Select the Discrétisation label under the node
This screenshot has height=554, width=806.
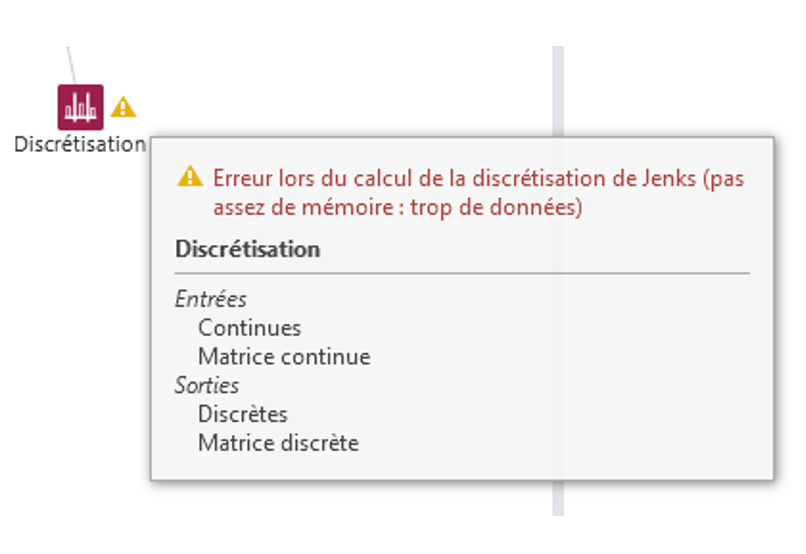coord(80,144)
